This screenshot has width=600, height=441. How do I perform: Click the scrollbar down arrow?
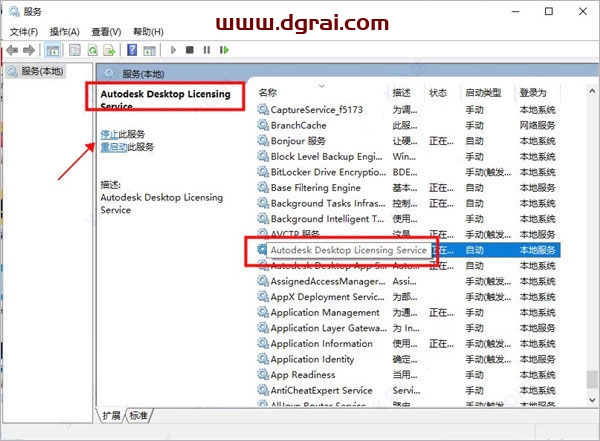point(592,400)
